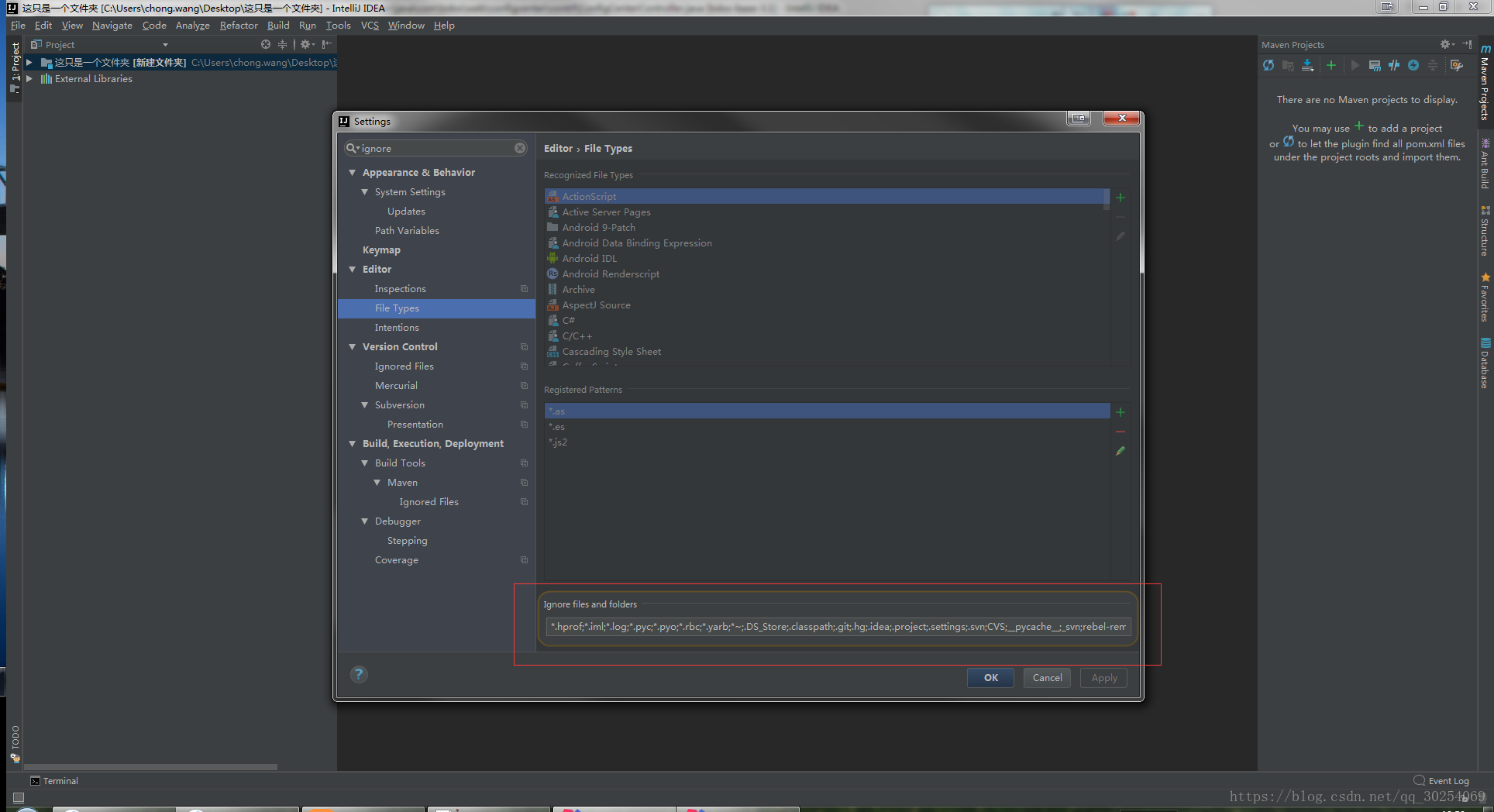This screenshot has width=1494, height=812.
Task: Add a recognized file type
Action: 1120,198
